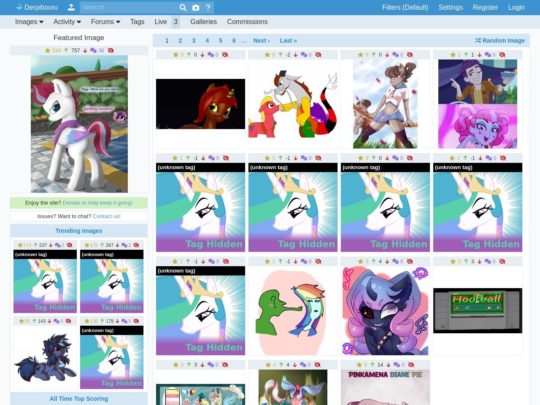Hide the blue pink-haired pony image

click(410, 261)
